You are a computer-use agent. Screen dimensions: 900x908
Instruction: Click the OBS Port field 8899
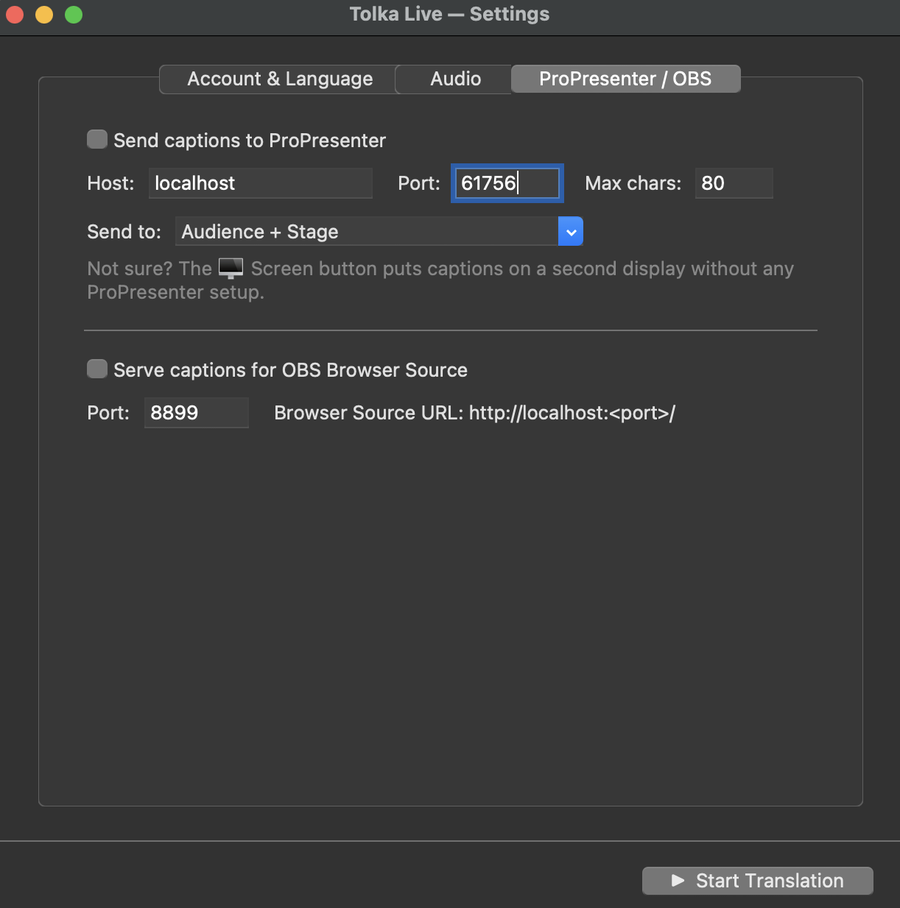[x=196, y=412]
